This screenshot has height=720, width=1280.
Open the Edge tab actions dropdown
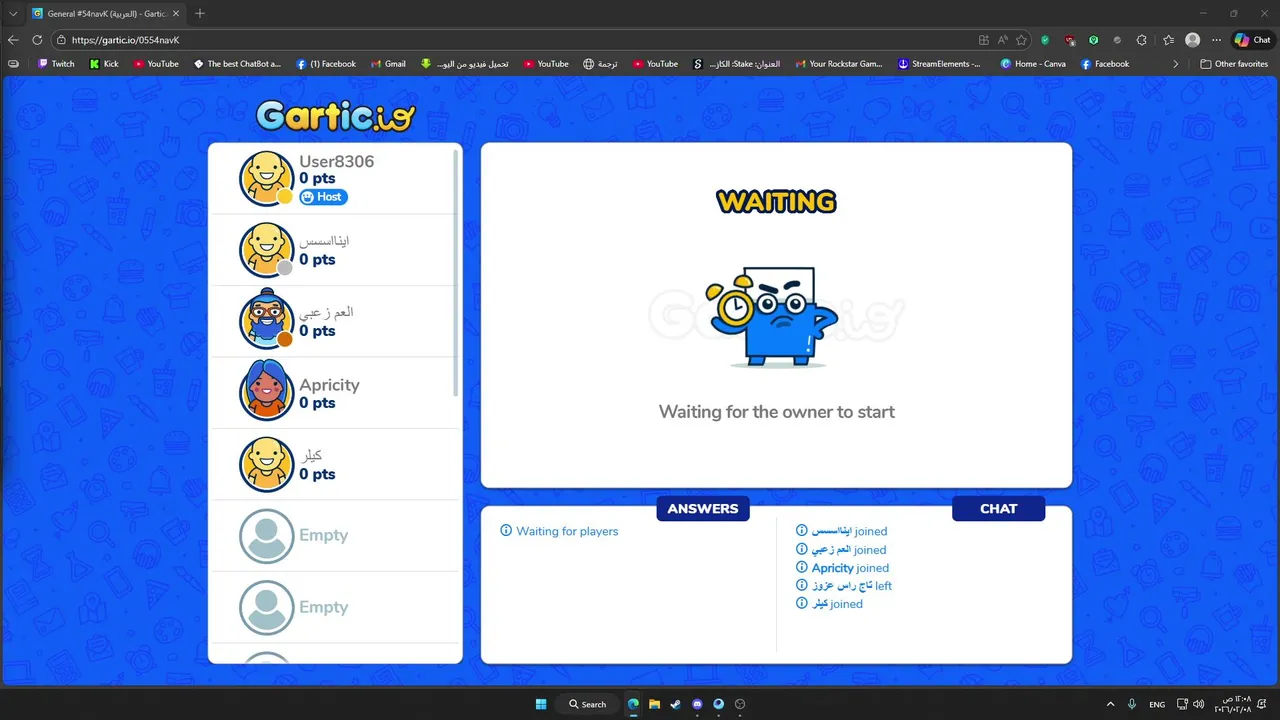(x=13, y=13)
